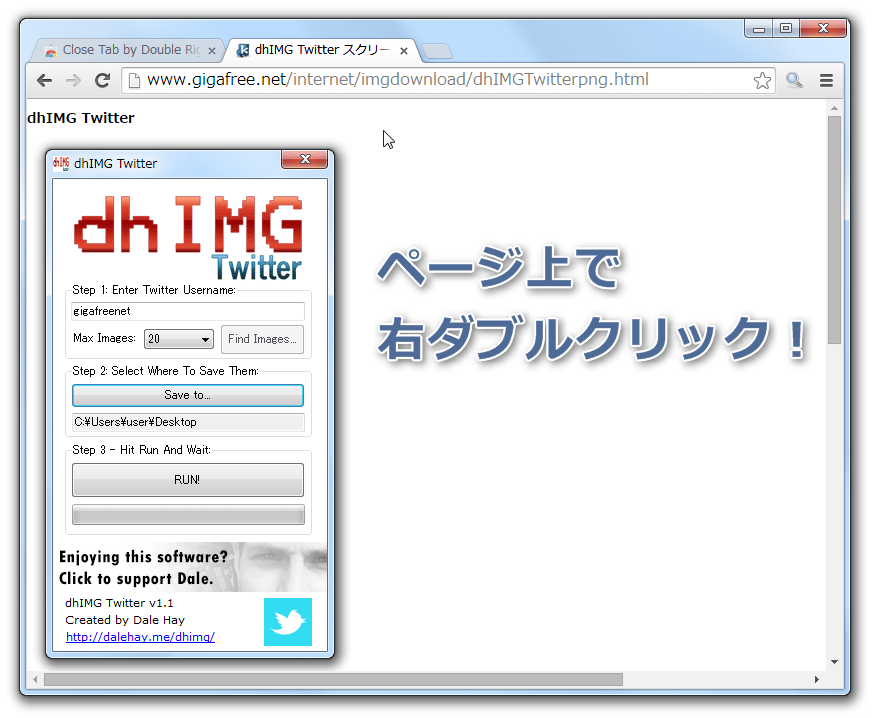Click the dhIMG Twitter logo image

pyautogui.click(x=188, y=238)
